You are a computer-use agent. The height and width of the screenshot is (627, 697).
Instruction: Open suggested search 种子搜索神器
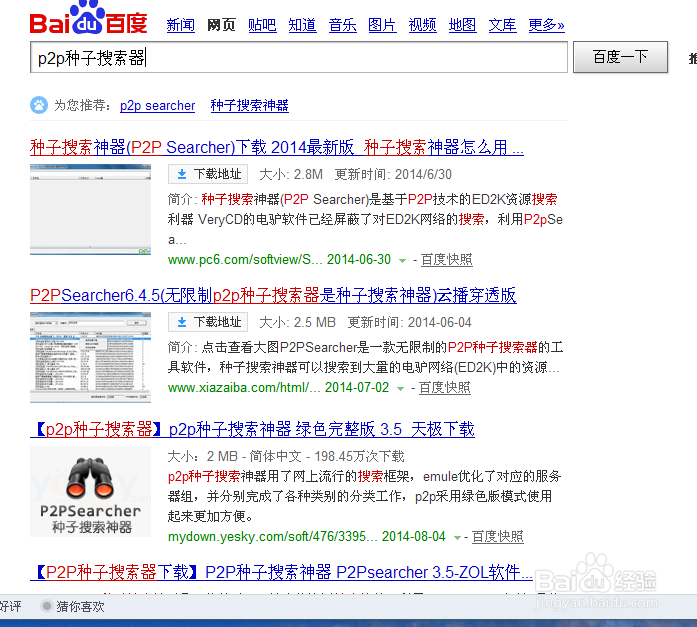point(249,106)
